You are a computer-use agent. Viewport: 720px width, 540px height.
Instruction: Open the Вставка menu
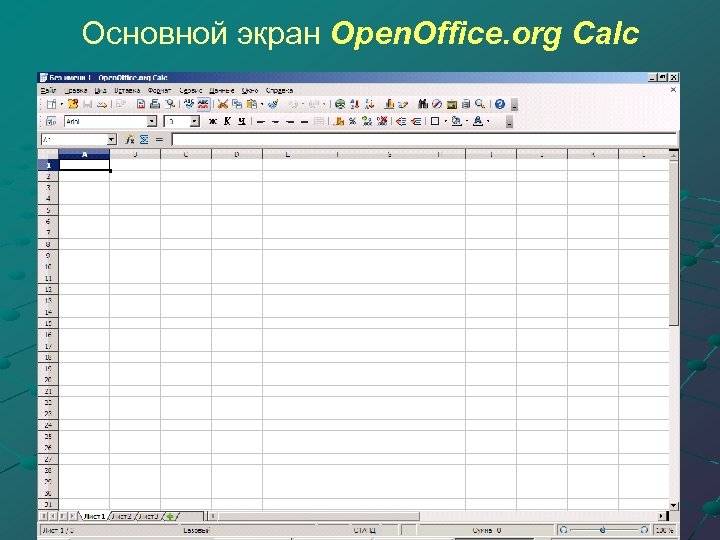(x=127, y=90)
